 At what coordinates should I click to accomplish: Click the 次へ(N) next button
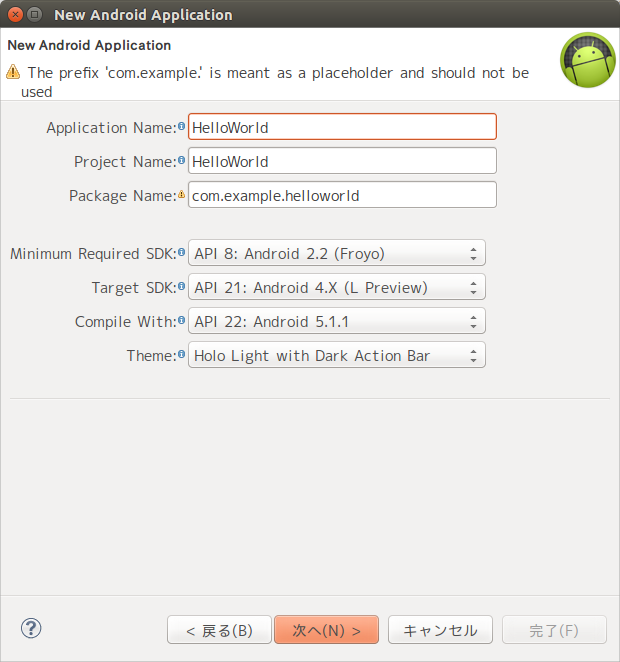327,630
